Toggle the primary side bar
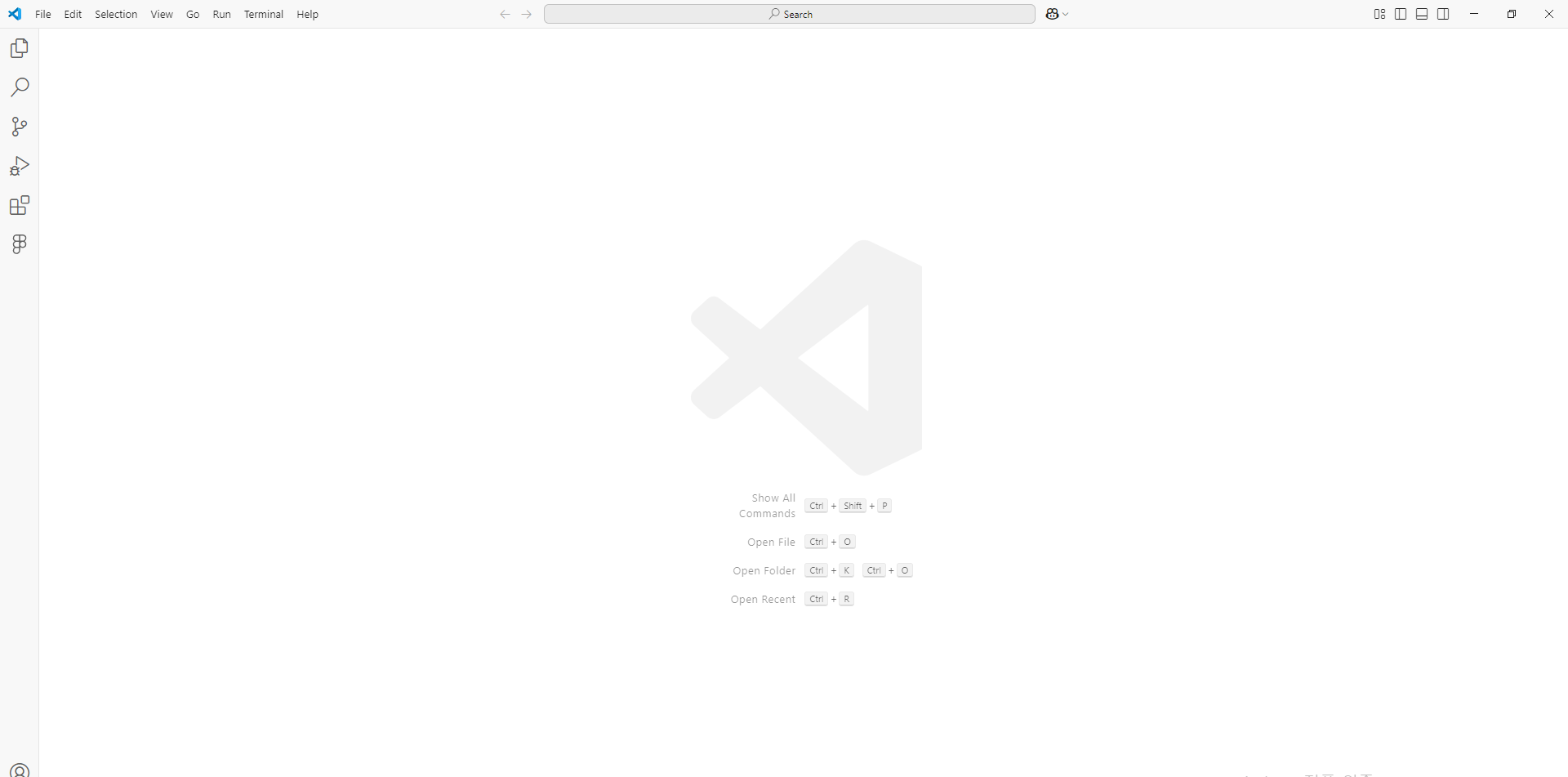 pos(1401,14)
